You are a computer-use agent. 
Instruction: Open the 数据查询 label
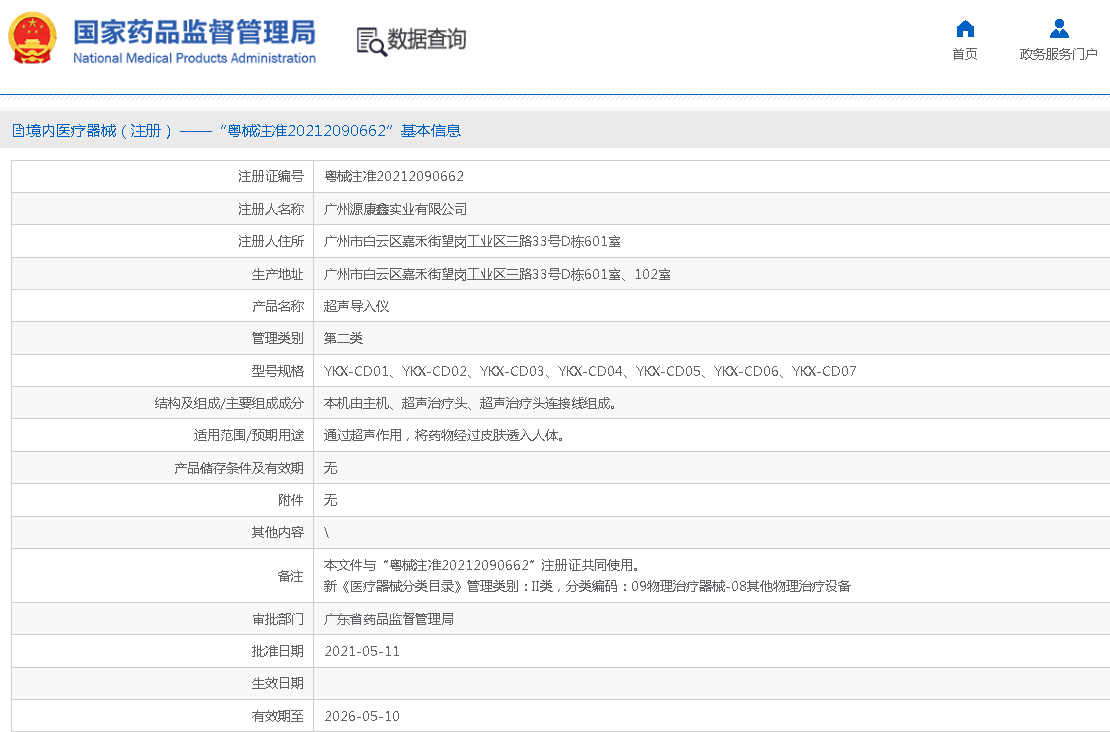click(x=427, y=39)
